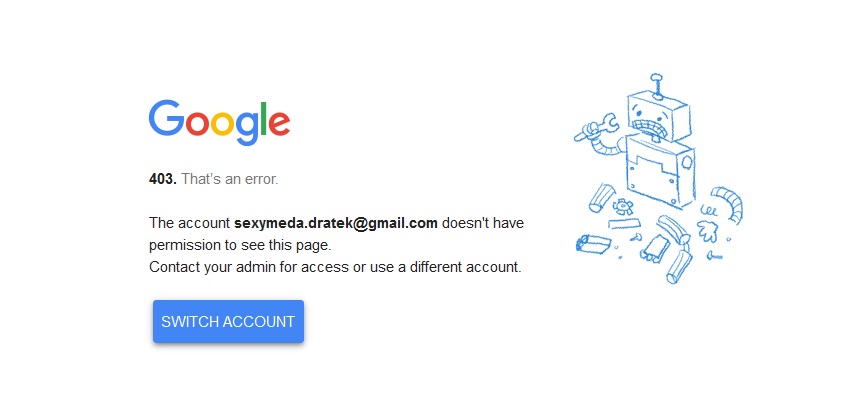Click the robot's torso box
847x415 pixels.
coord(660,173)
